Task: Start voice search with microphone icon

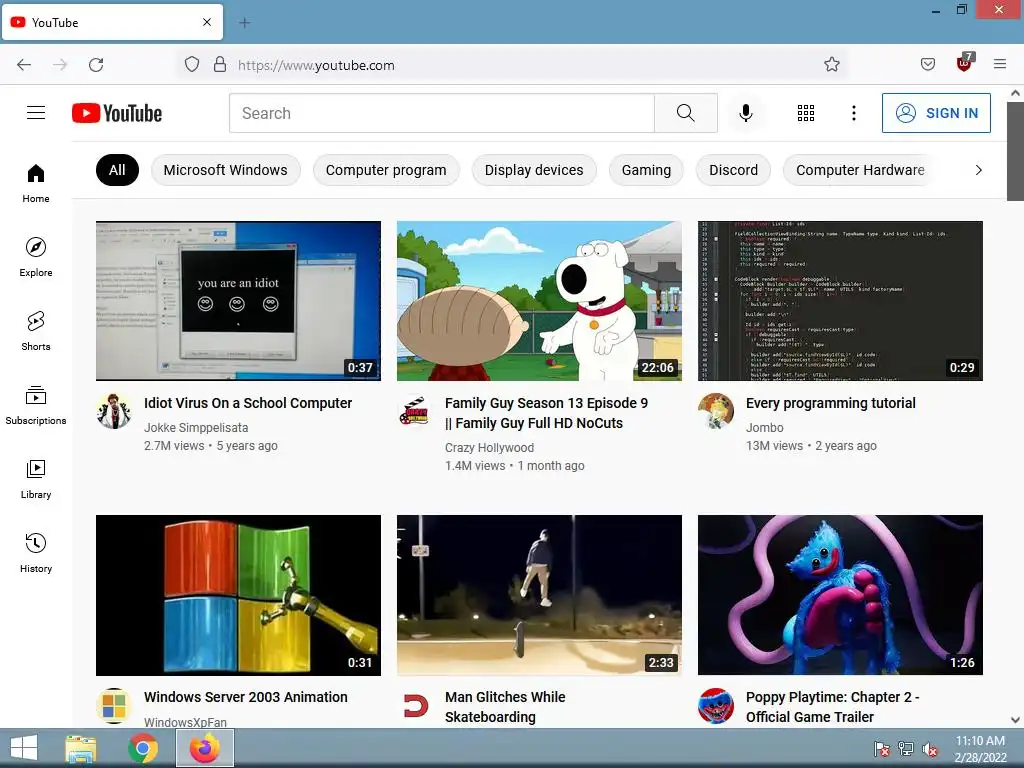Action: [x=745, y=113]
